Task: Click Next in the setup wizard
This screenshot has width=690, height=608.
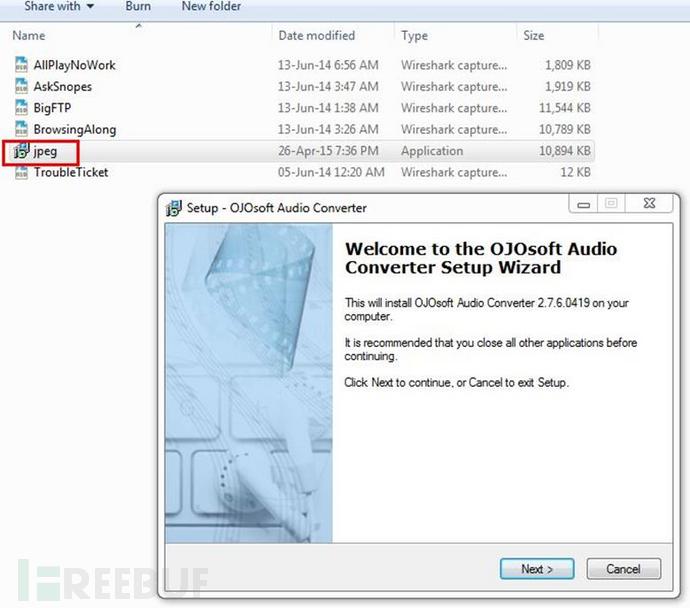Action: click(x=537, y=569)
